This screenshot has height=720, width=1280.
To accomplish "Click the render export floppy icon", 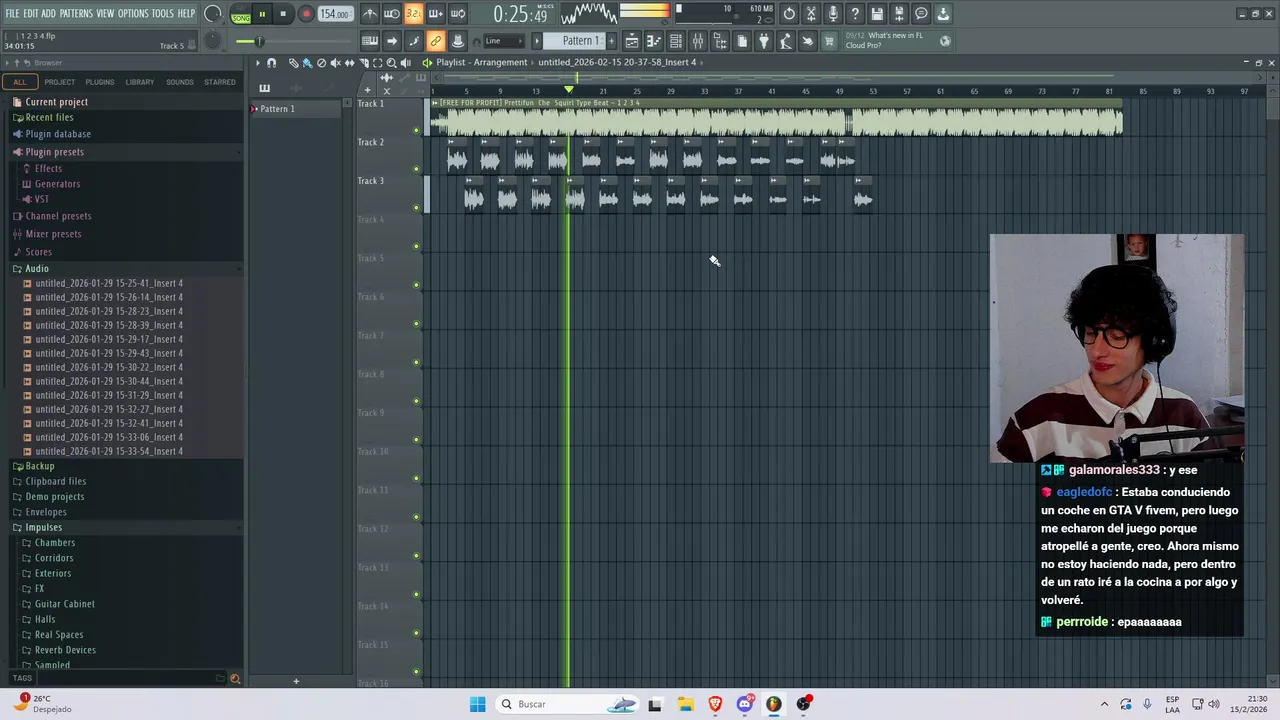I will (899, 14).
